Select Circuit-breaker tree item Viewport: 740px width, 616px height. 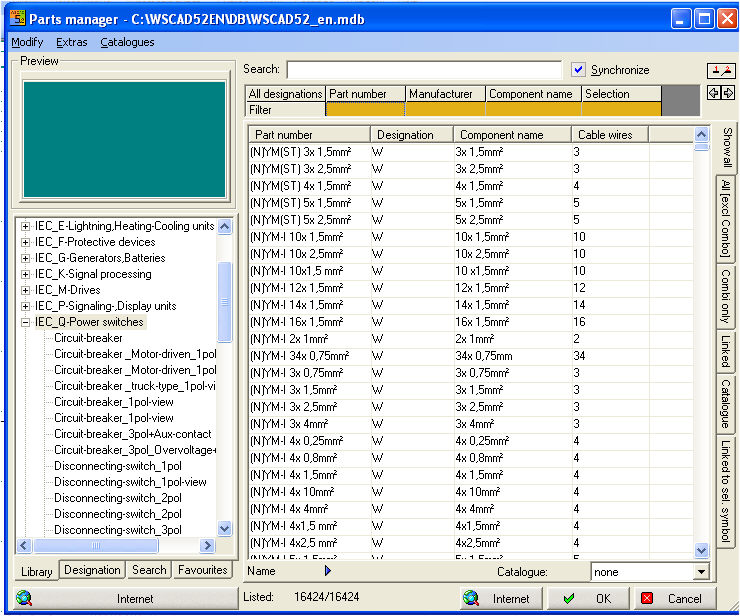pos(88,338)
